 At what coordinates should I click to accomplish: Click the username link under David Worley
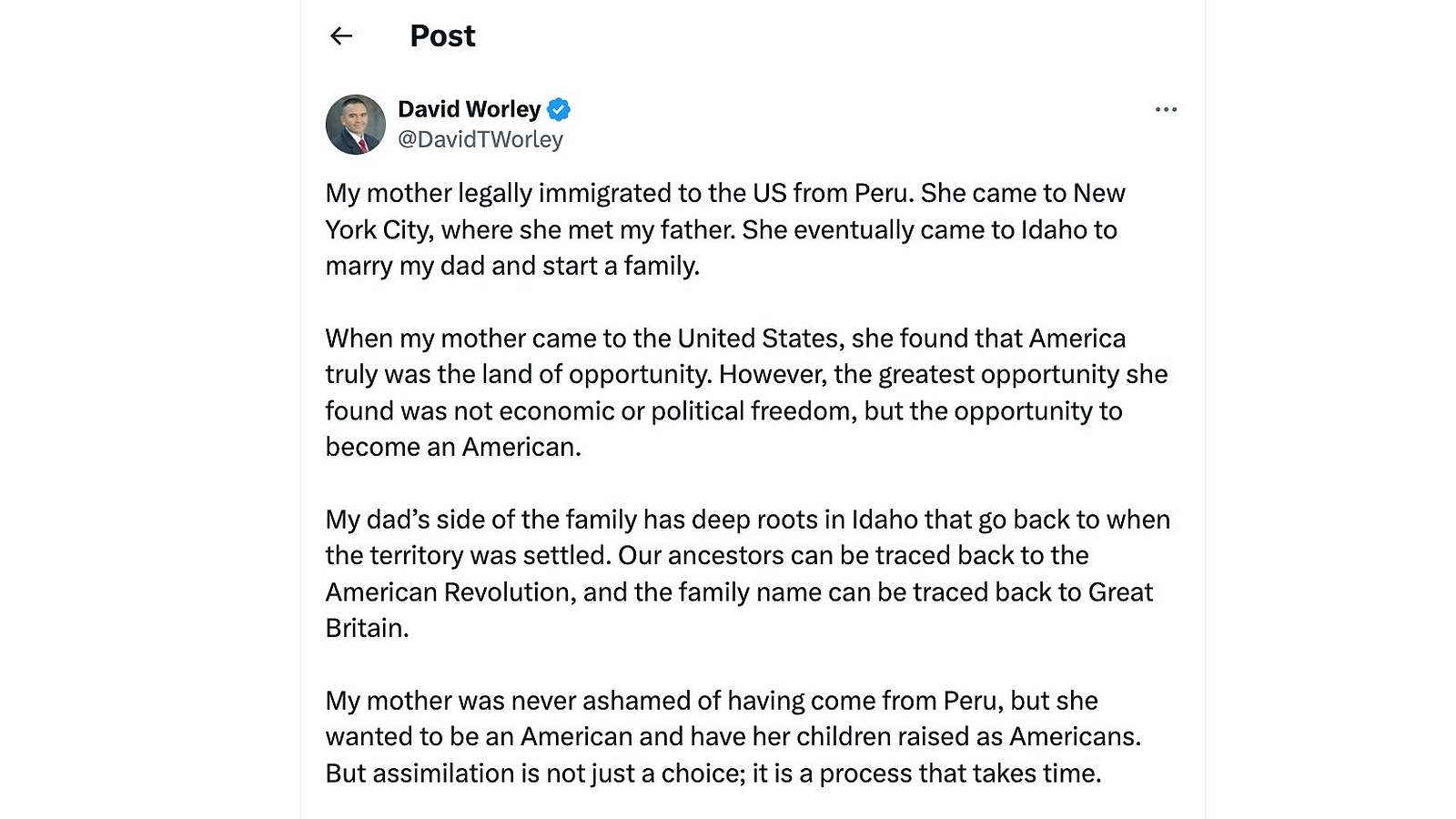coord(479,138)
